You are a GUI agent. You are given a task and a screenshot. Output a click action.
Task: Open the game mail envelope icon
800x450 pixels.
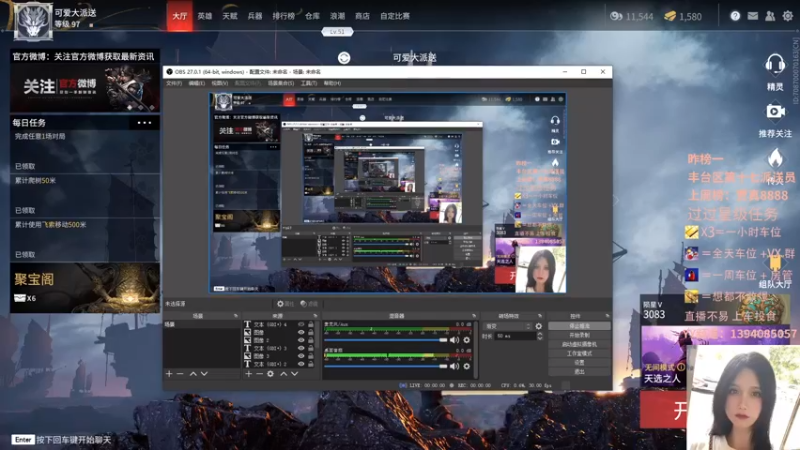(x=753, y=16)
